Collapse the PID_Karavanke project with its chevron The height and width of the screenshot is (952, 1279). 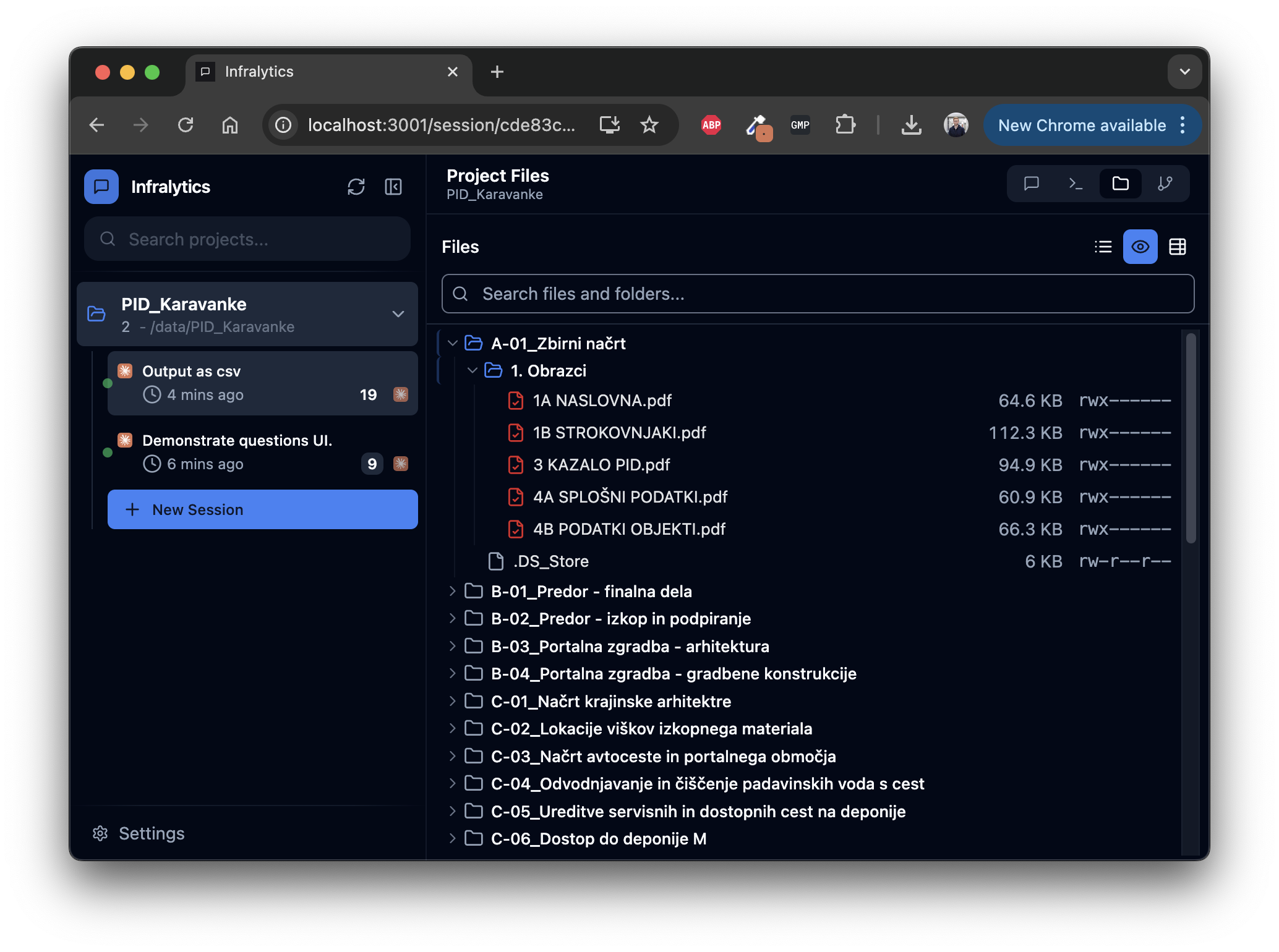398,314
